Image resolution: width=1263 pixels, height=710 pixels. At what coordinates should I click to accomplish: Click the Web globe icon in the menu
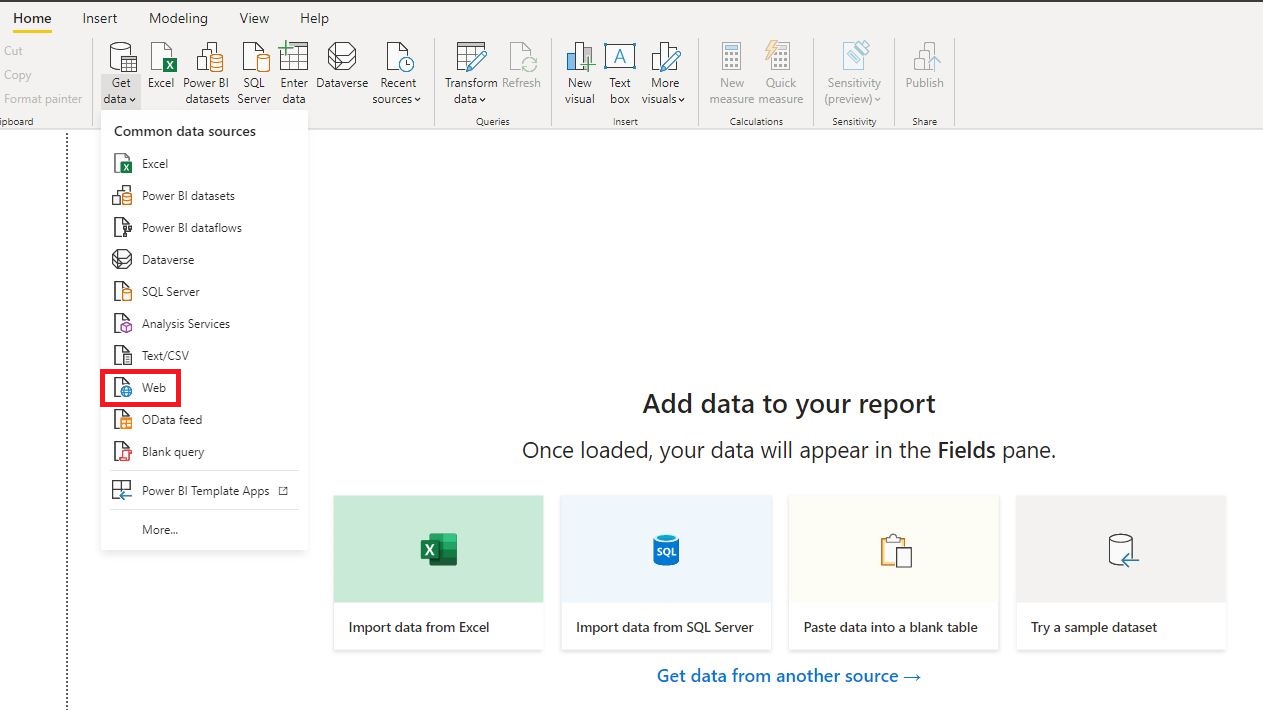(122, 388)
